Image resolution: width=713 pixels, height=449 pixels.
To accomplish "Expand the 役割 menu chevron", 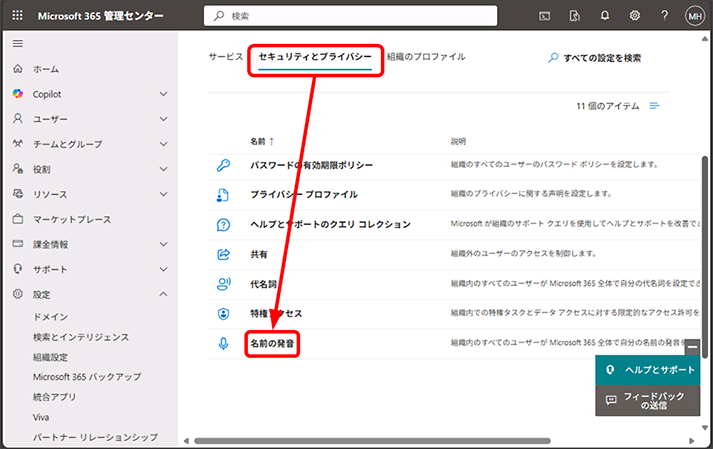I will (x=164, y=169).
